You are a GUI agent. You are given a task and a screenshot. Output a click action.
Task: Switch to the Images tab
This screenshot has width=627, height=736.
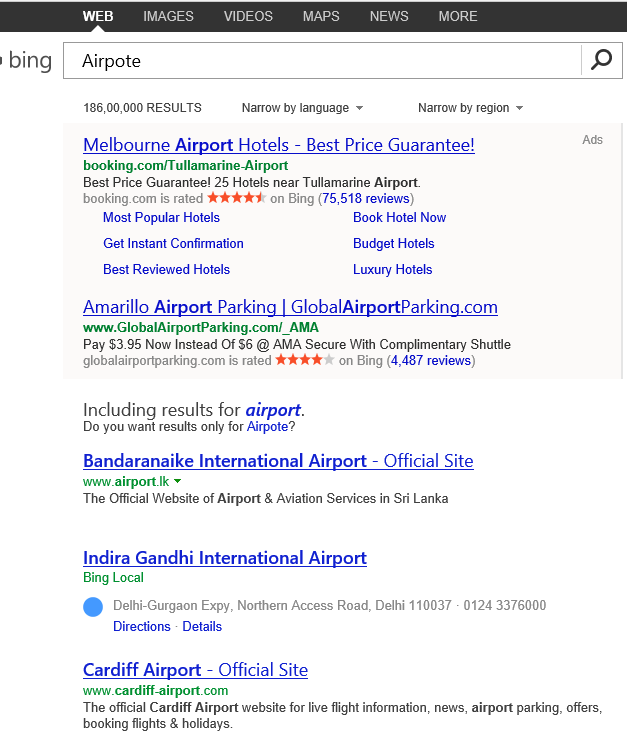pyautogui.click(x=168, y=16)
